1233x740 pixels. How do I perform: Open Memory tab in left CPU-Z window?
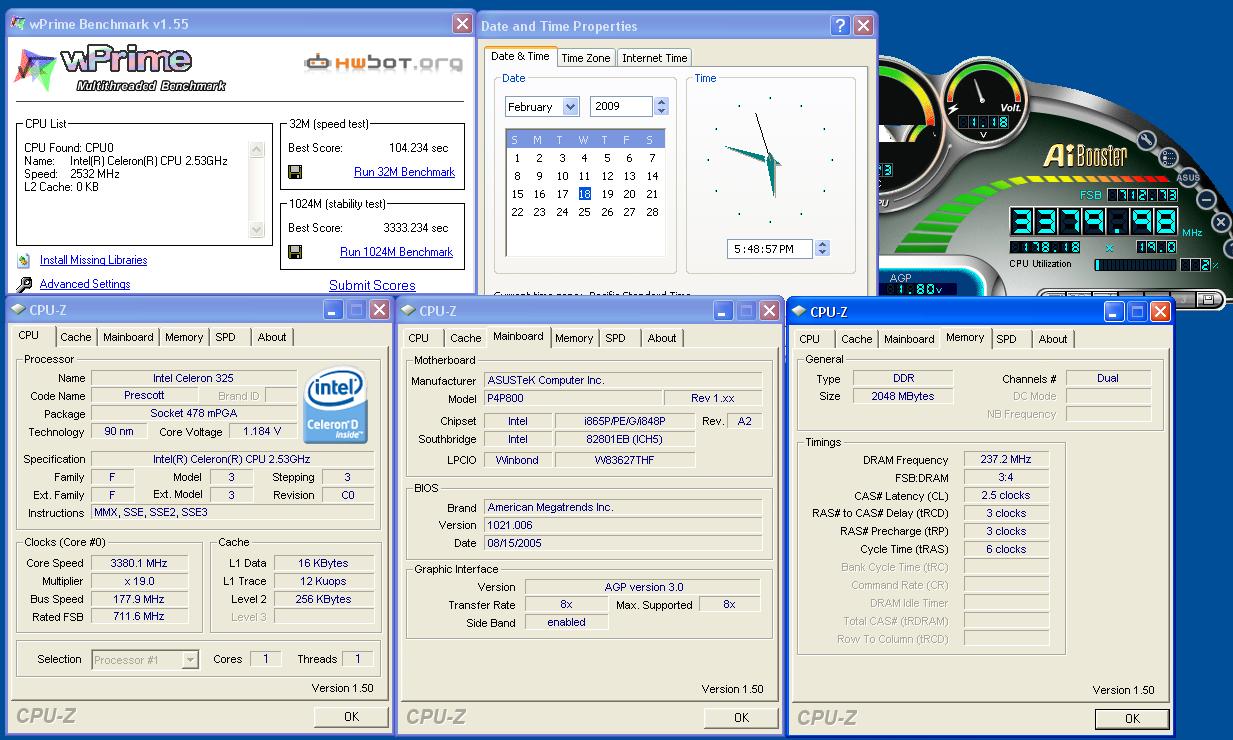[184, 337]
